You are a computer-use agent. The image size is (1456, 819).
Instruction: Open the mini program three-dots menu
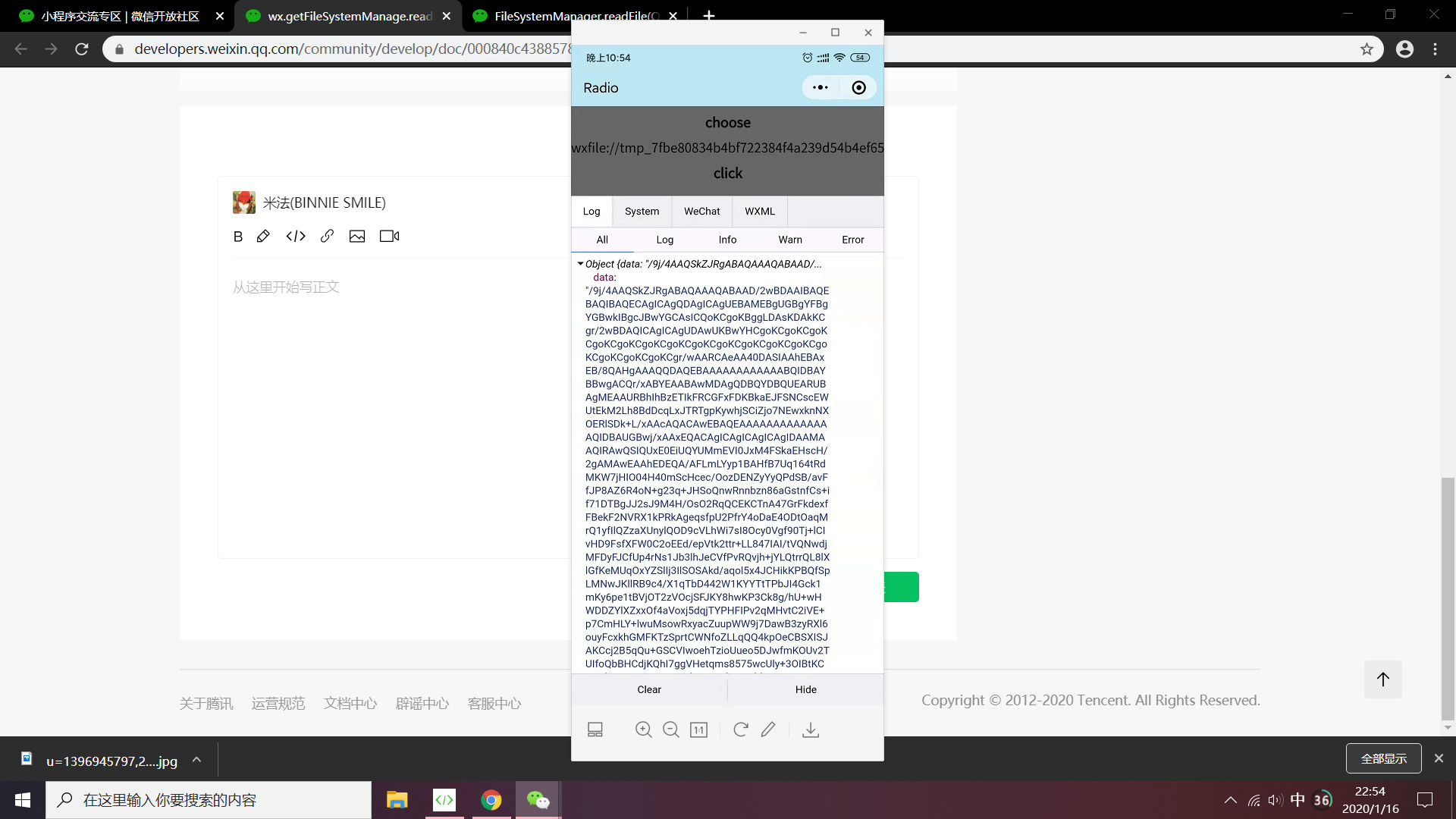coord(820,88)
